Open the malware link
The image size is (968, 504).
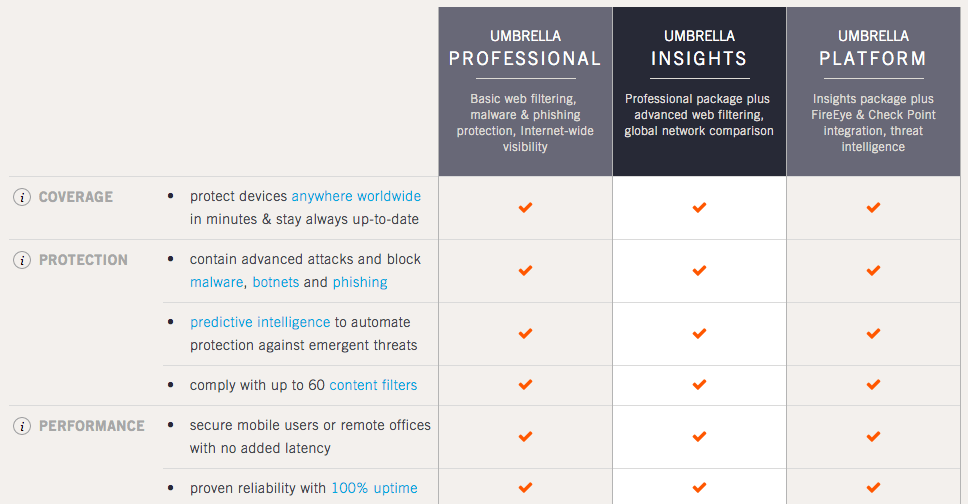click(x=217, y=282)
